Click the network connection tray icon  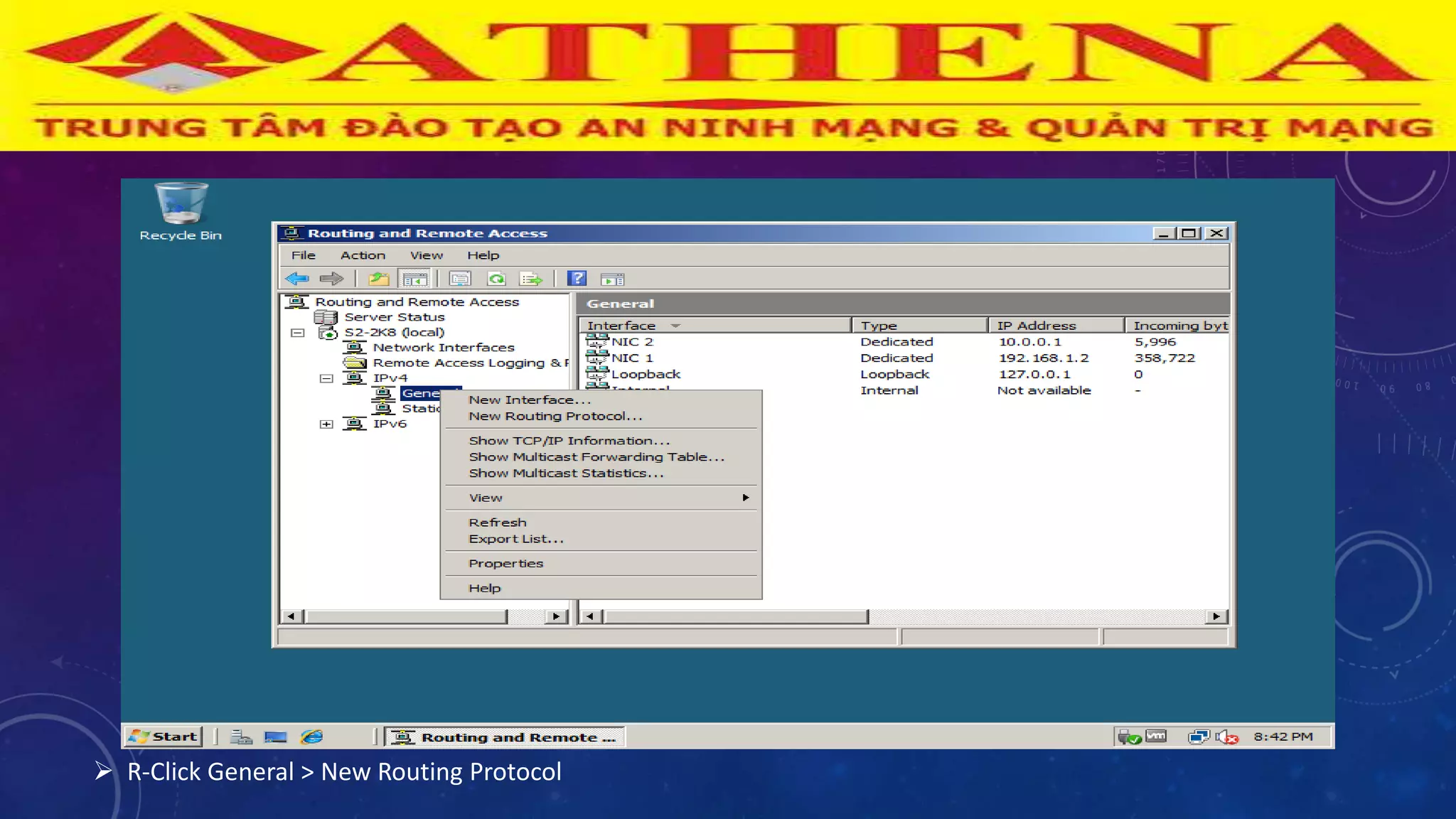[1199, 737]
